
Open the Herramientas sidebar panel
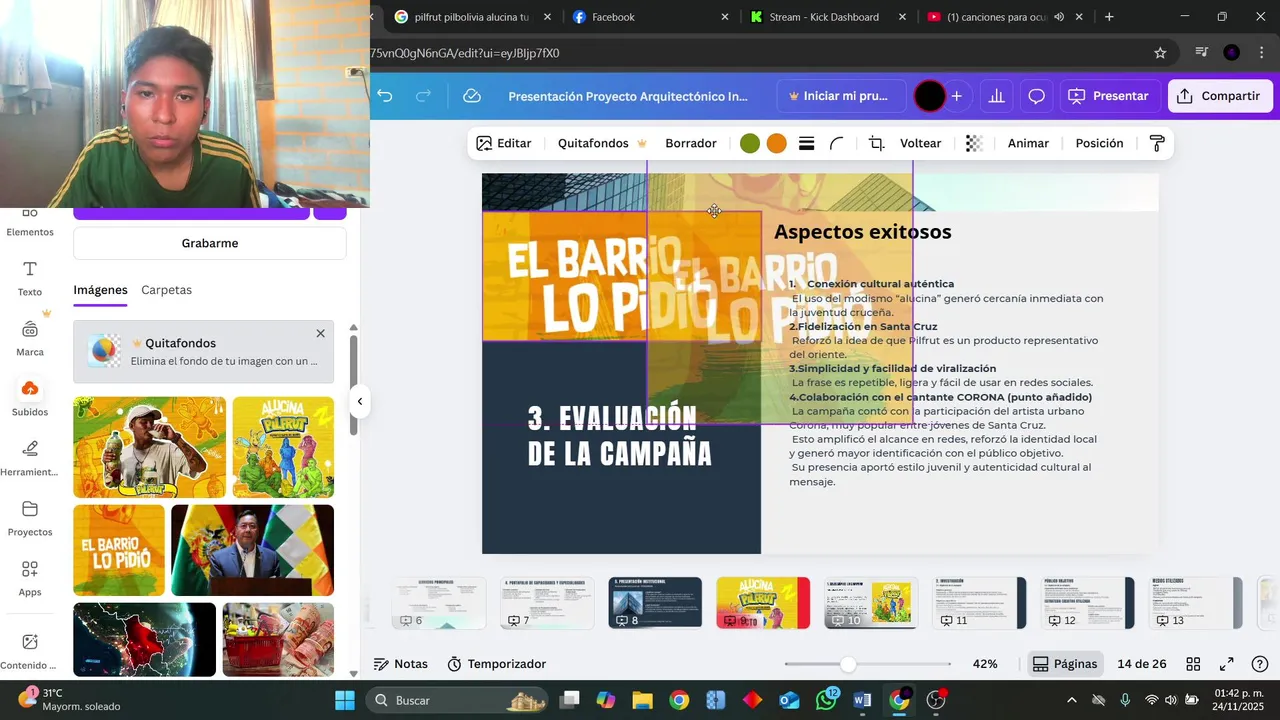(x=30, y=459)
